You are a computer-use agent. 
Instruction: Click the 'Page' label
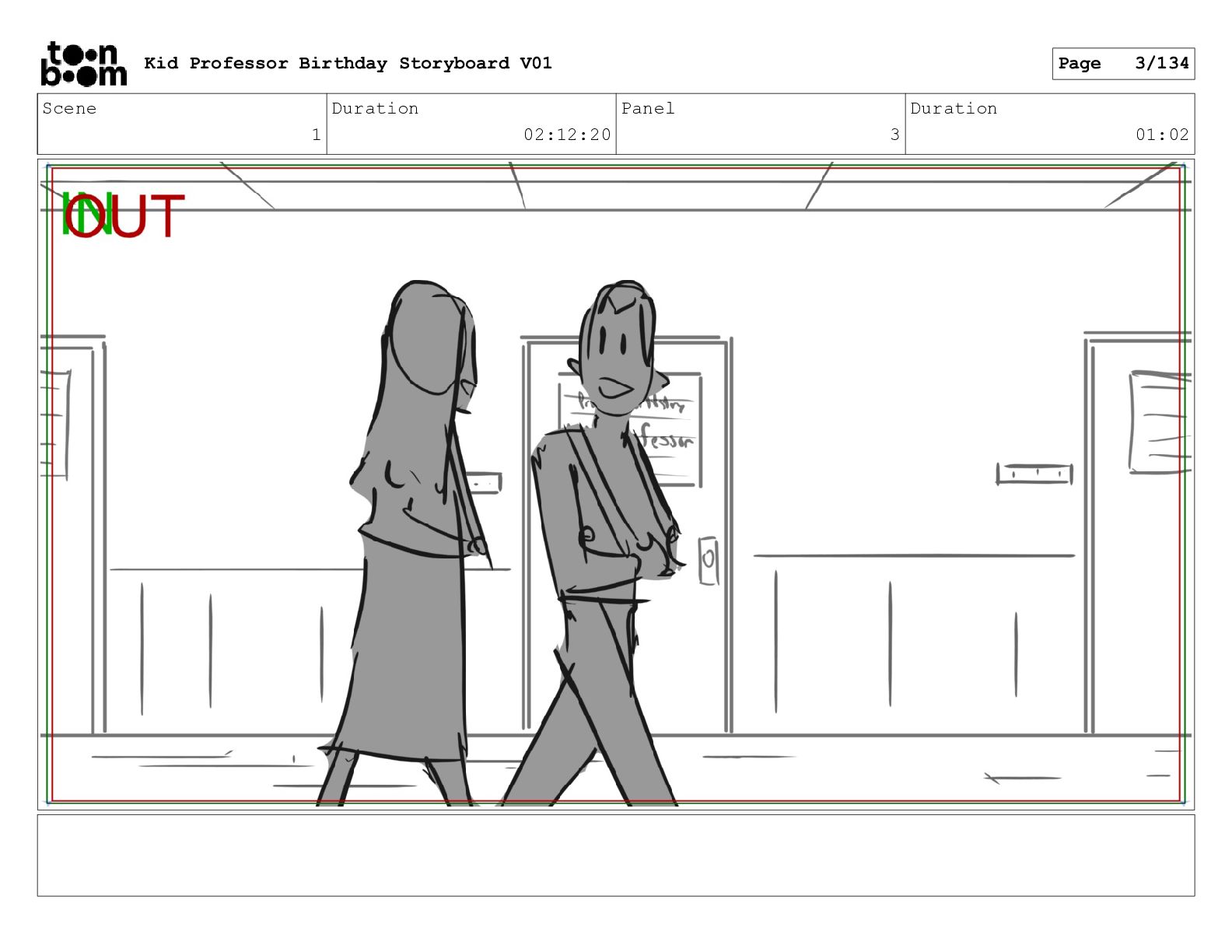[x=1080, y=63]
